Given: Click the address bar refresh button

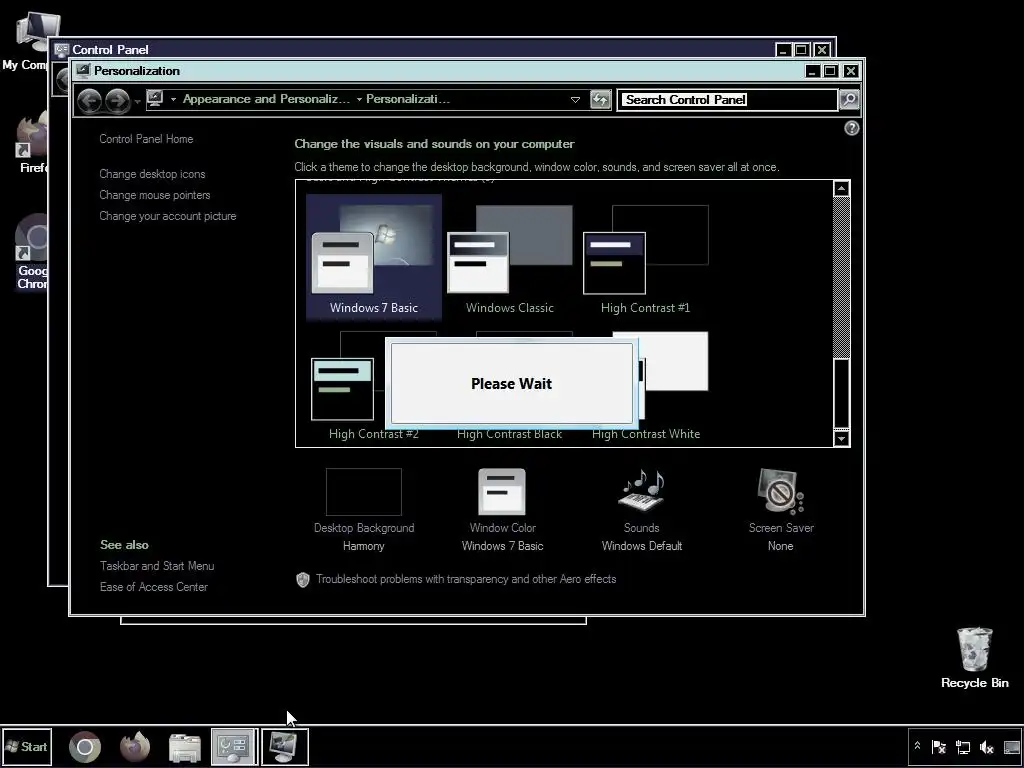Looking at the screenshot, I should [x=600, y=99].
